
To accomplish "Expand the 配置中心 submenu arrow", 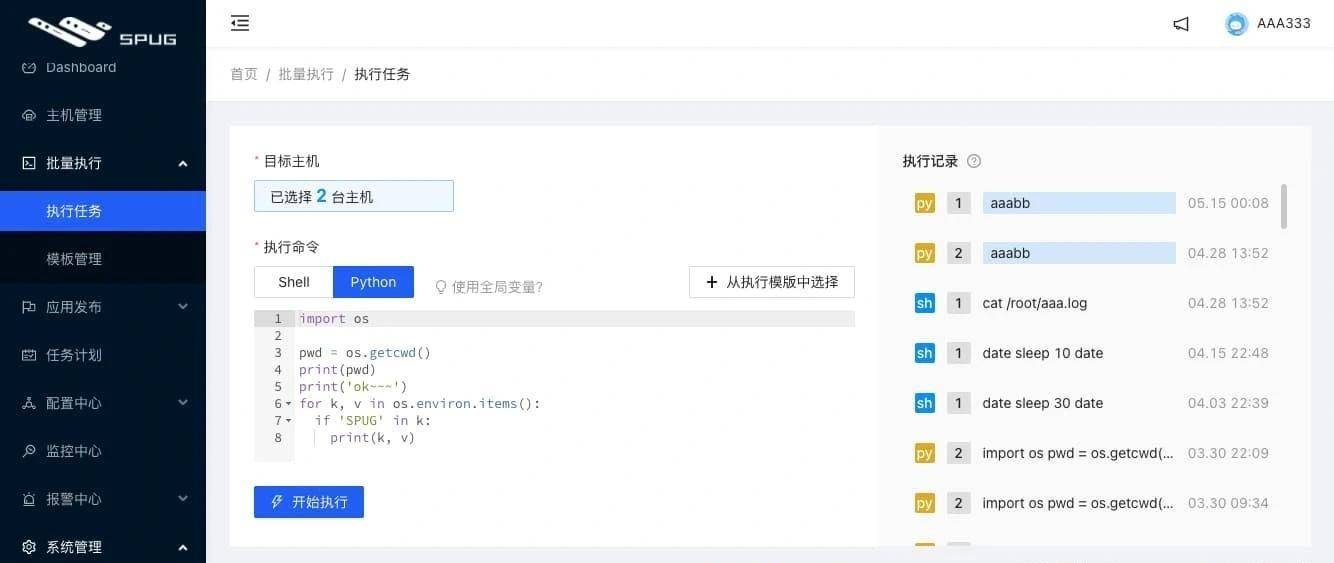I will (x=183, y=403).
